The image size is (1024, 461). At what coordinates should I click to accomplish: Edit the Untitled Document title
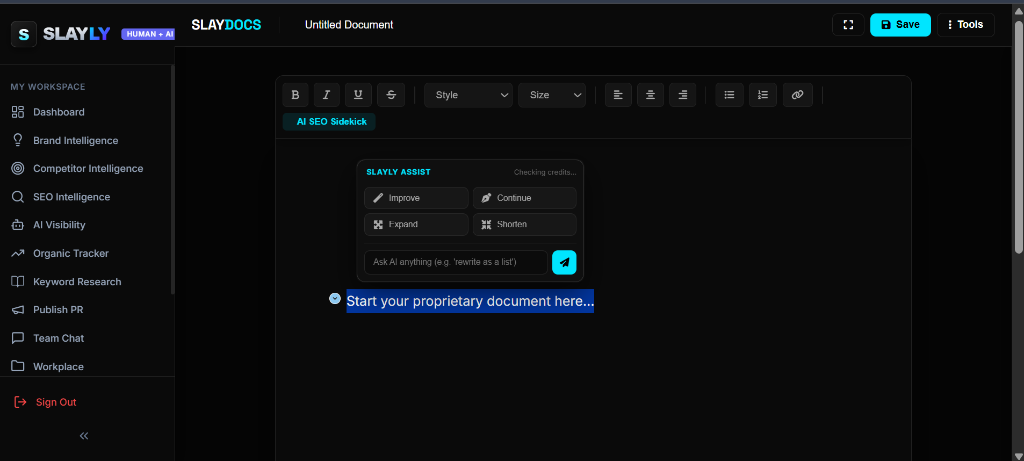[x=349, y=25]
